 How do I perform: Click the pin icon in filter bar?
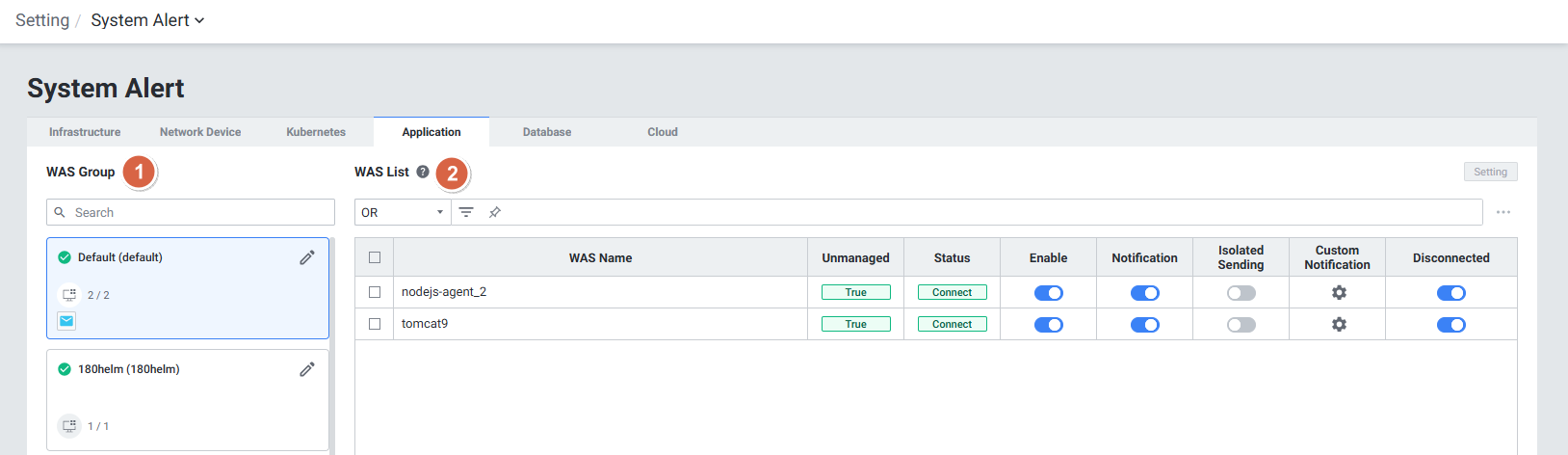click(x=495, y=212)
